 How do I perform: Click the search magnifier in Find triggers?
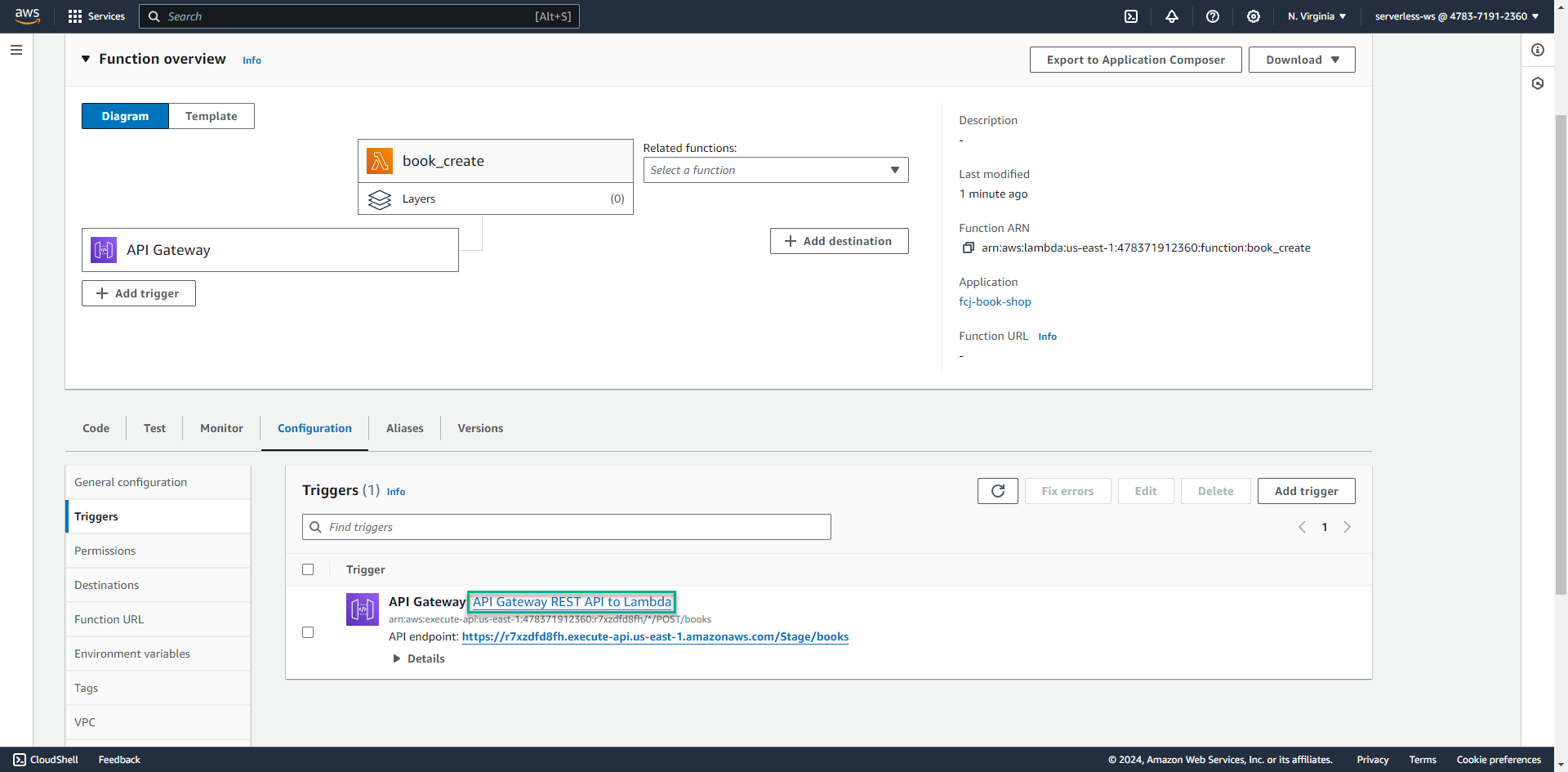point(315,527)
